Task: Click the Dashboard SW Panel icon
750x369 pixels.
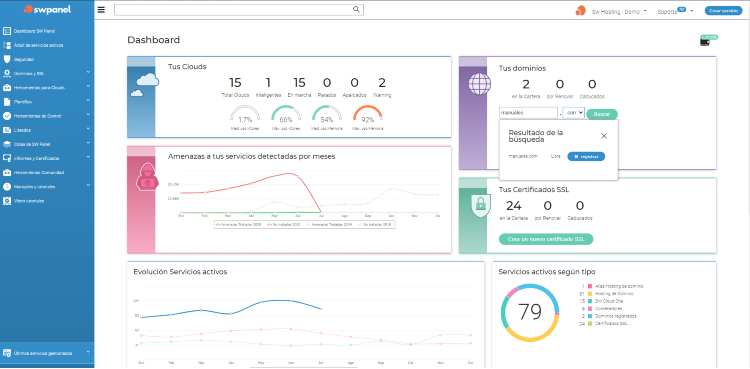Action: 7,31
